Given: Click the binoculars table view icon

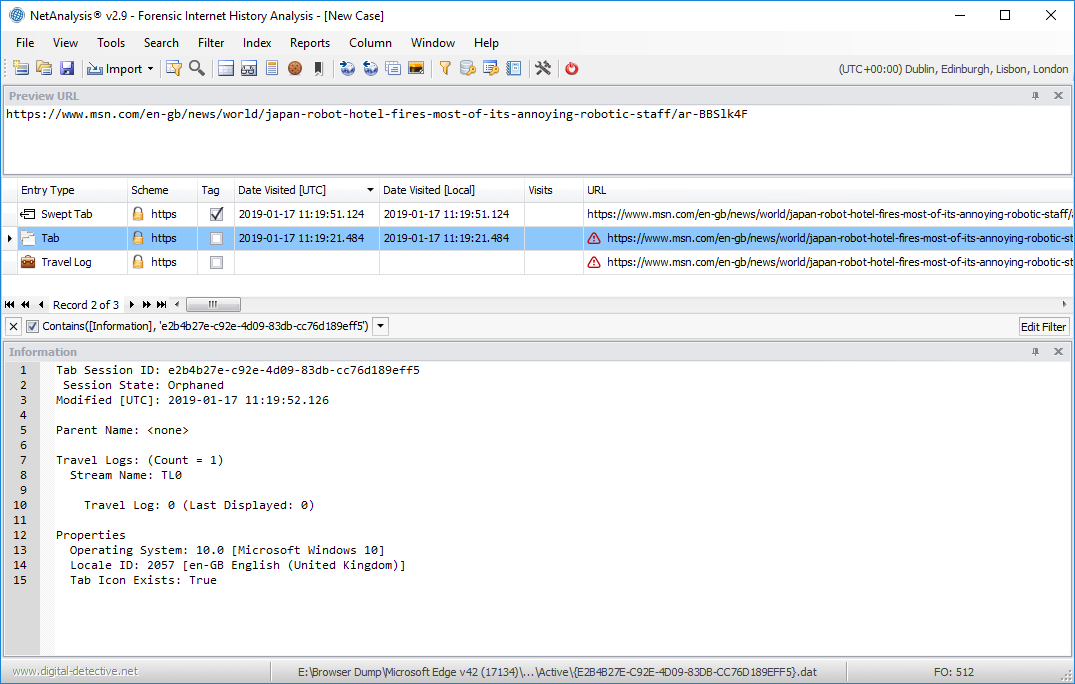Looking at the screenshot, I should point(249,68).
